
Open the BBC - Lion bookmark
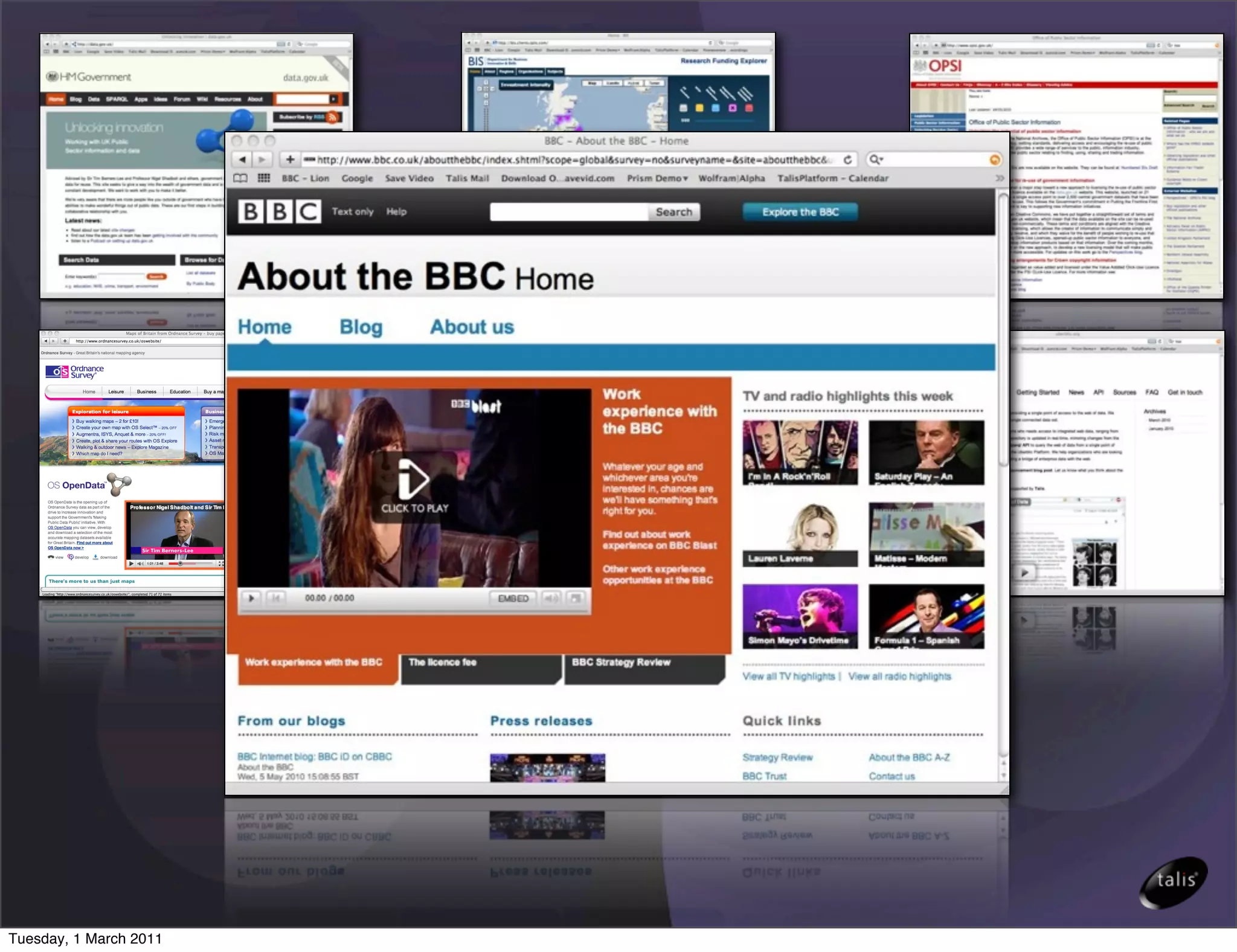[305, 178]
